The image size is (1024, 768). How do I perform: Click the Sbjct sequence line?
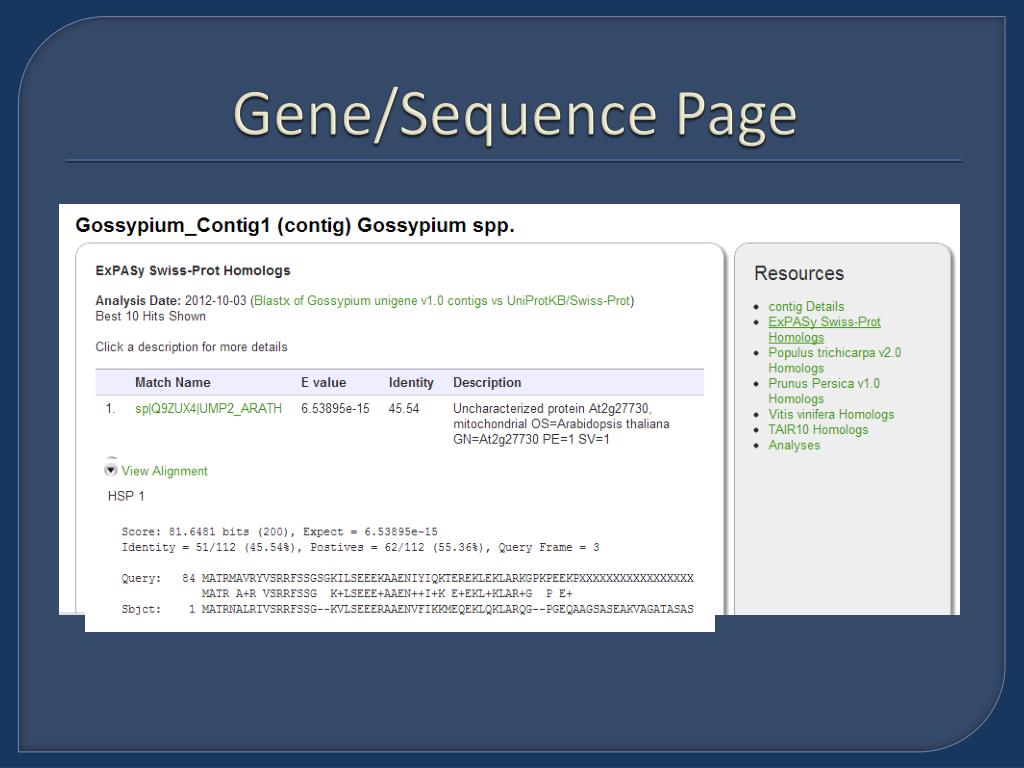coord(408,609)
